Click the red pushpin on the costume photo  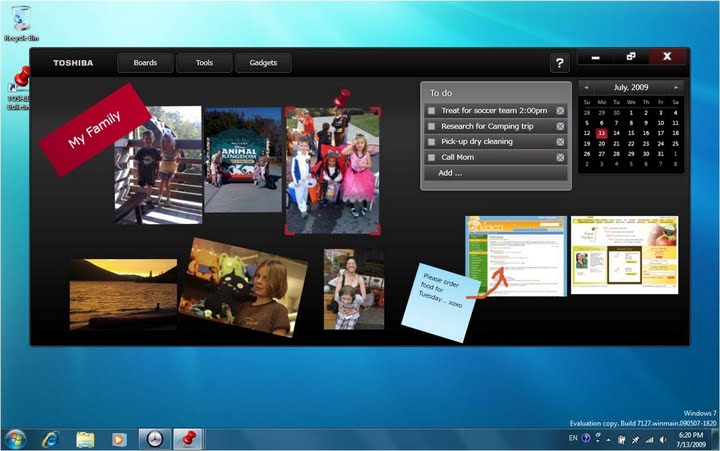[343, 98]
